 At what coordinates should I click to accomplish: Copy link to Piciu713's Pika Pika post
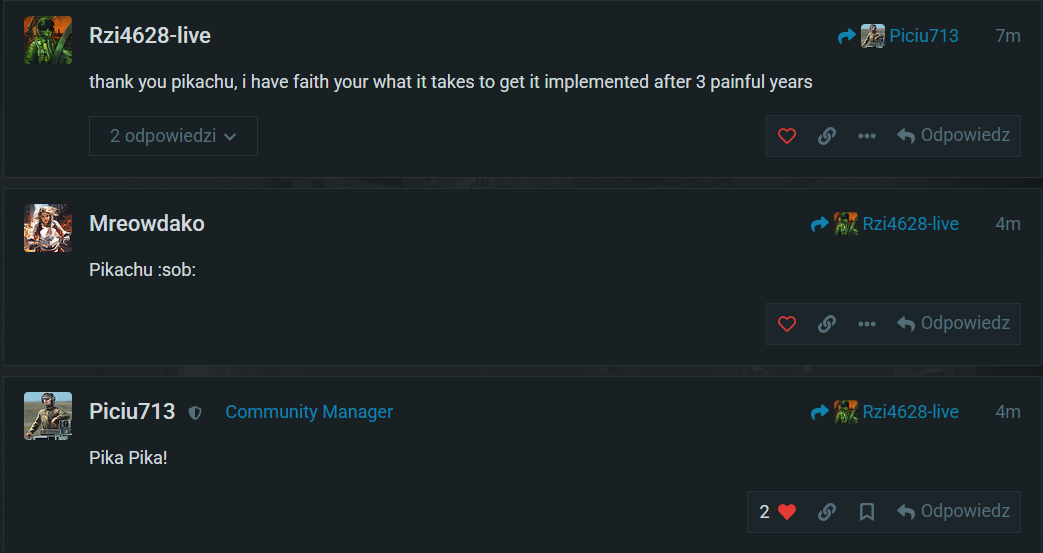[x=827, y=511]
